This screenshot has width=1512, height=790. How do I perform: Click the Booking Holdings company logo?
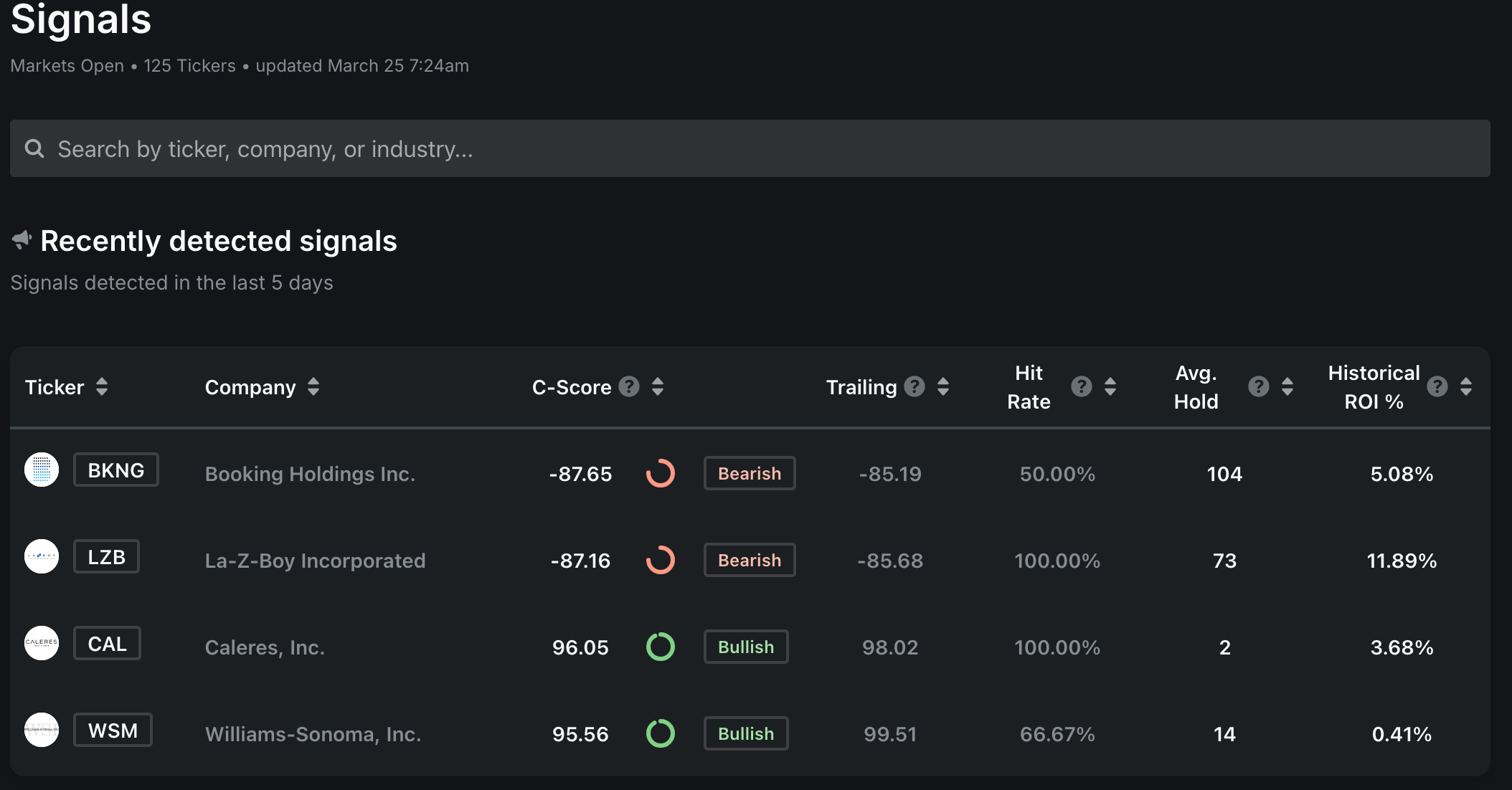pyautogui.click(x=42, y=470)
